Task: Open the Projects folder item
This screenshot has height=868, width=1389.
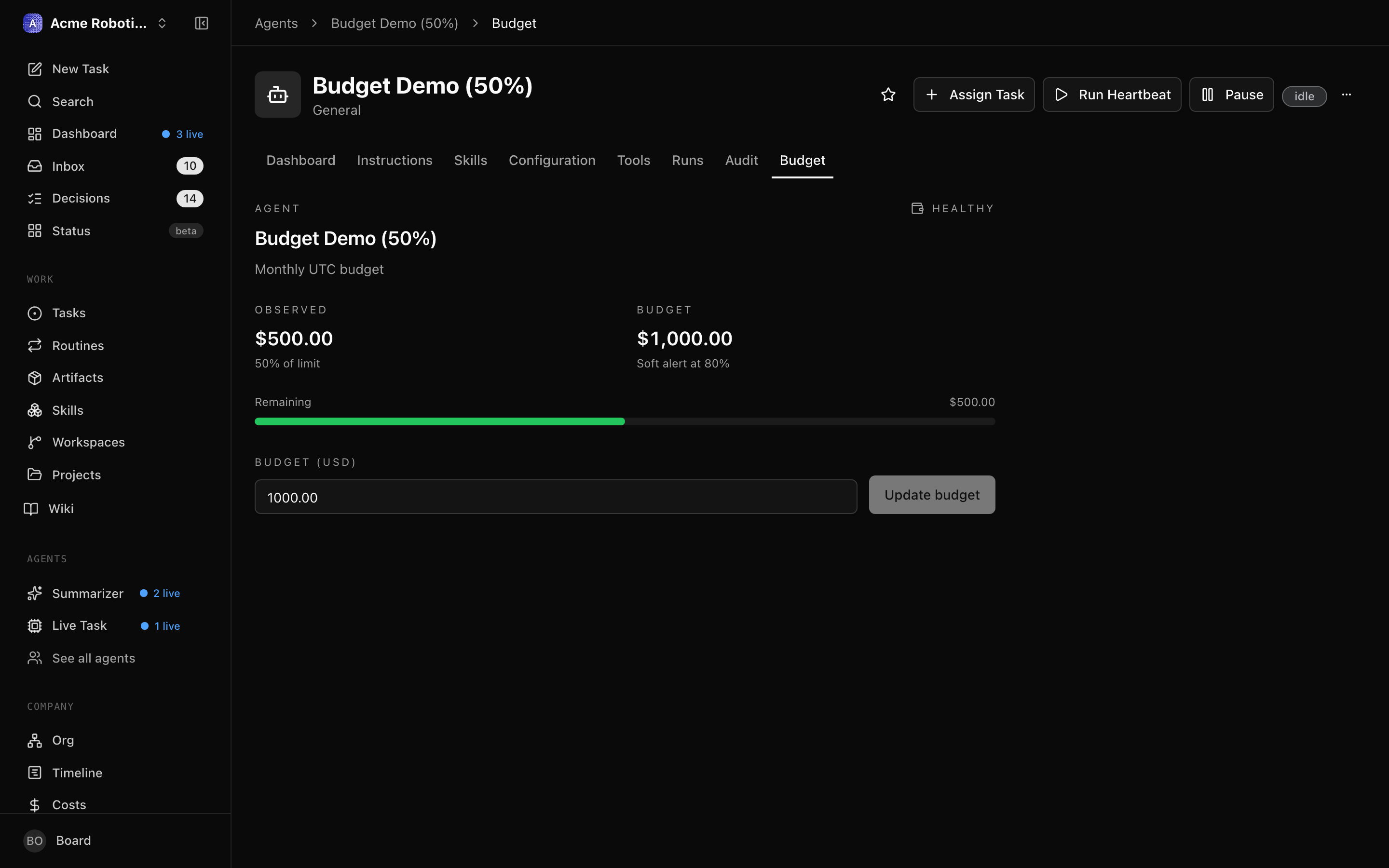Action: tap(115, 475)
